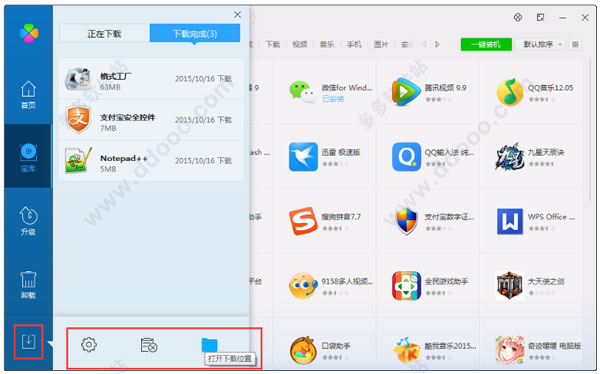
Task: Click the 搜狗拼音7.7 title text
Action: (341, 217)
